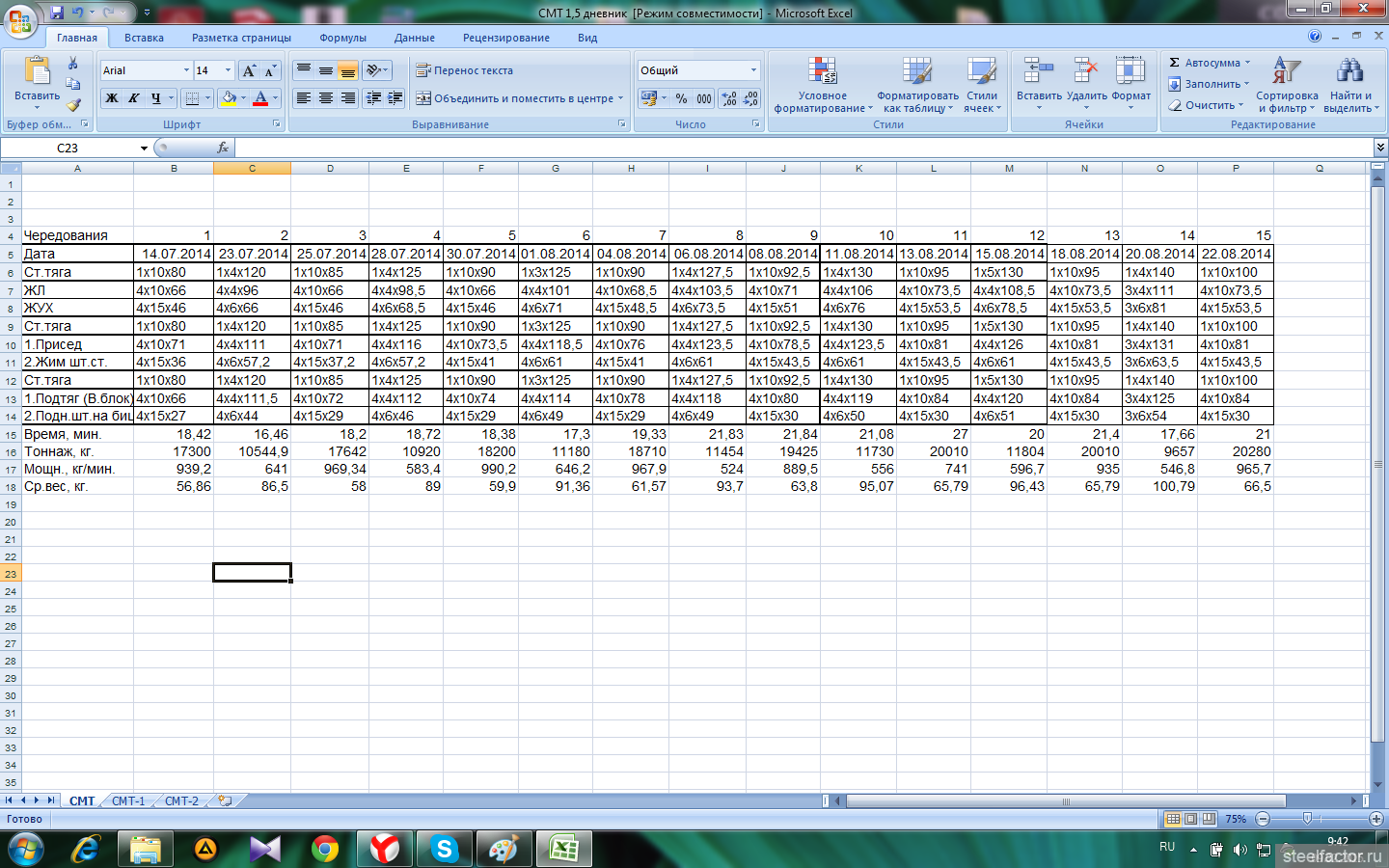The height and width of the screenshot is (868, 1389).
Task: Click the zoom slider in status bar
Action: click(1307, 819)
